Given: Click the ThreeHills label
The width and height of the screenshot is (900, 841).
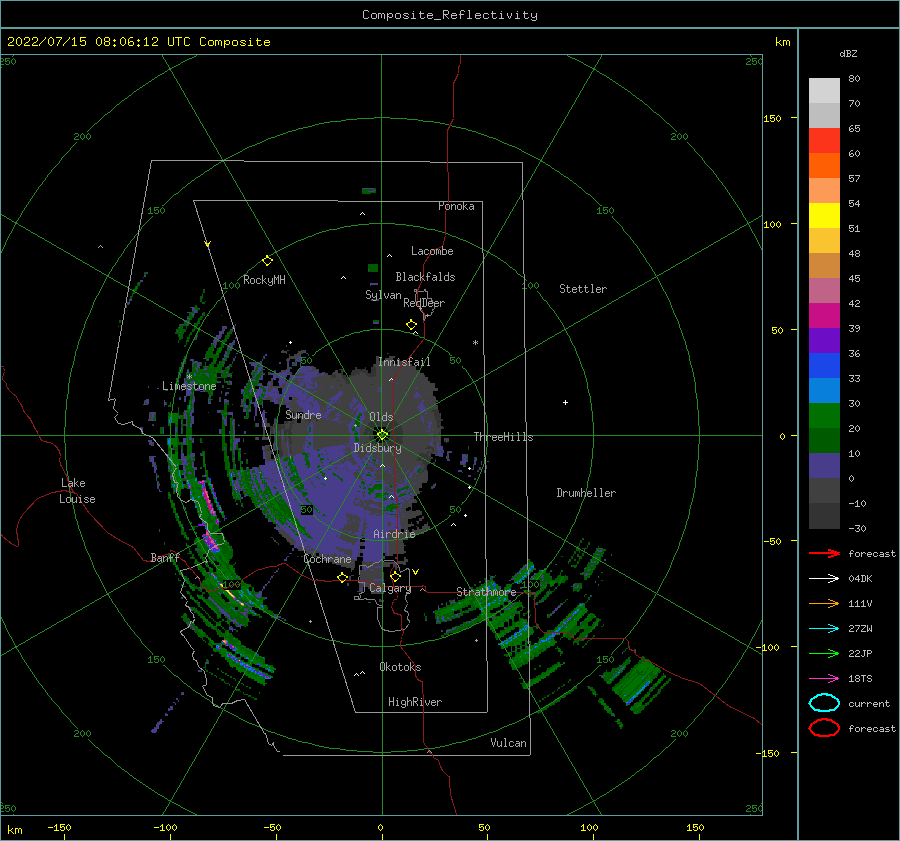Looking at the screenshot, I should pyautogui.click(x=503, y=437).
